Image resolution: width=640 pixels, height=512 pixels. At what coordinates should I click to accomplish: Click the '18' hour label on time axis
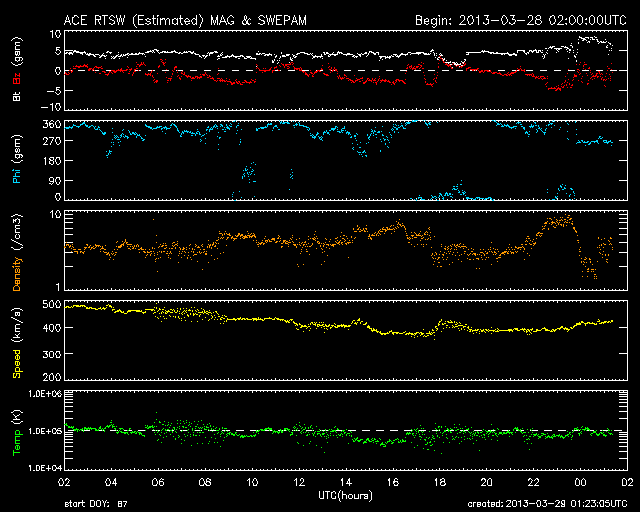pyautogui.click(x=440, y=483)
